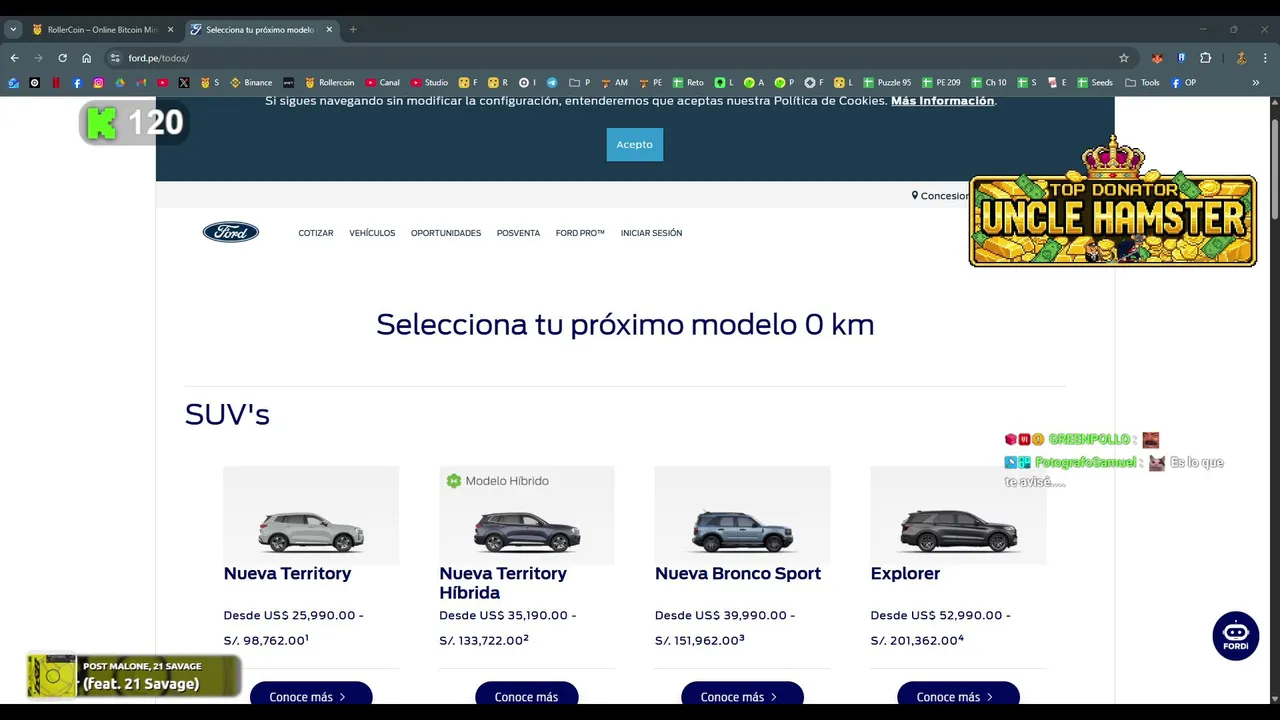This screenshot has height=720, width=1280.
Task: Open the FORD PRO™ menu item
Action: (x=580, y=233)
